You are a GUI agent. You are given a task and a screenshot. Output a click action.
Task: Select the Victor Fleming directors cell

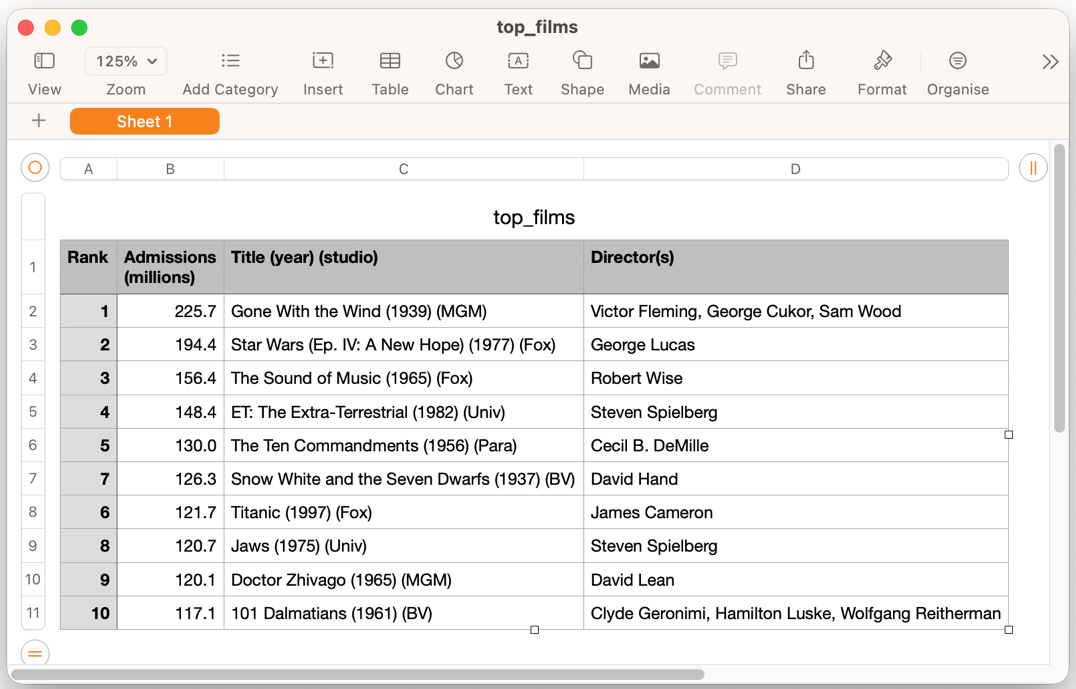click(796, 311)
